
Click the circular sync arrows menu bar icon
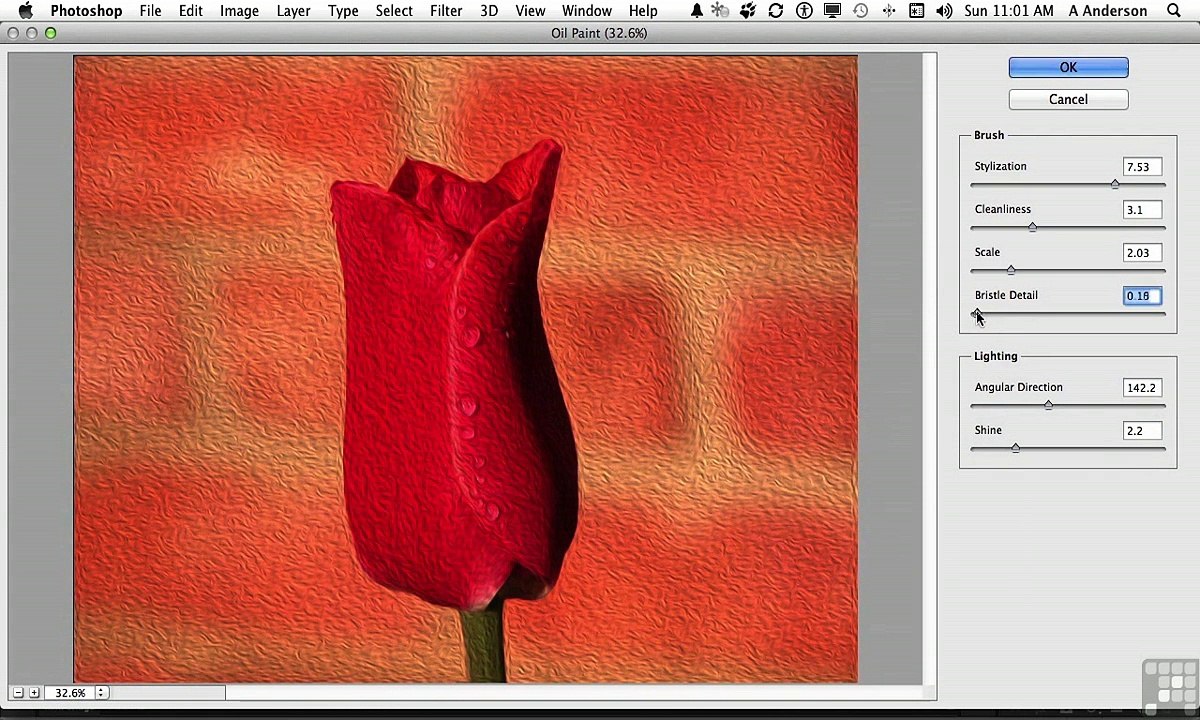(776, 11)
